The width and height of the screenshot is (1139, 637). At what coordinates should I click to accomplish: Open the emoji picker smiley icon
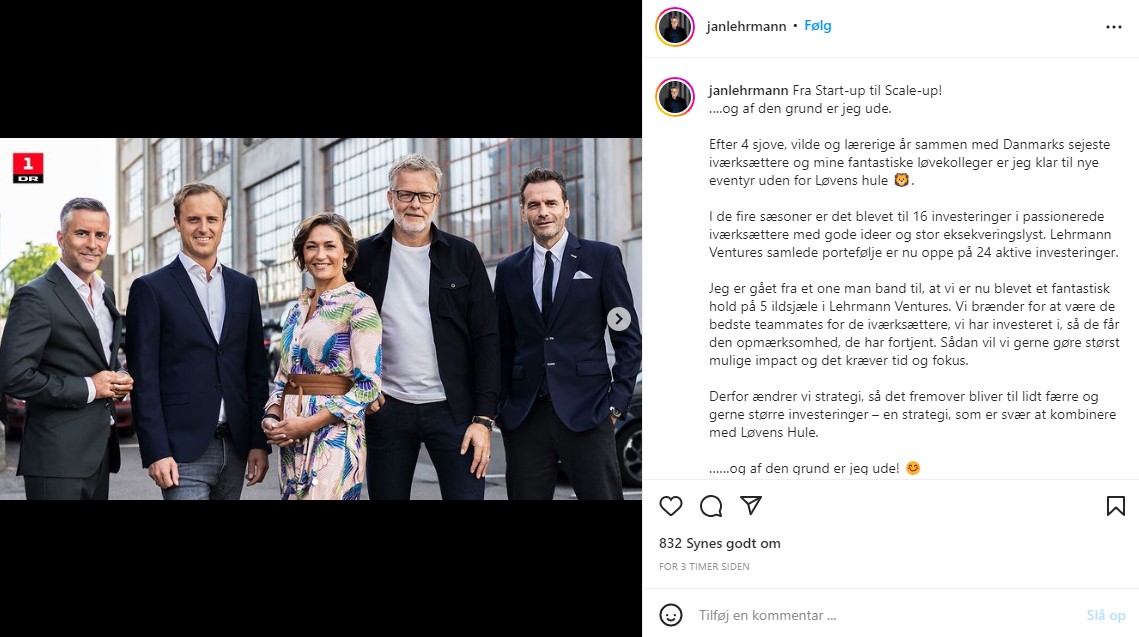[x=670, y=615]
